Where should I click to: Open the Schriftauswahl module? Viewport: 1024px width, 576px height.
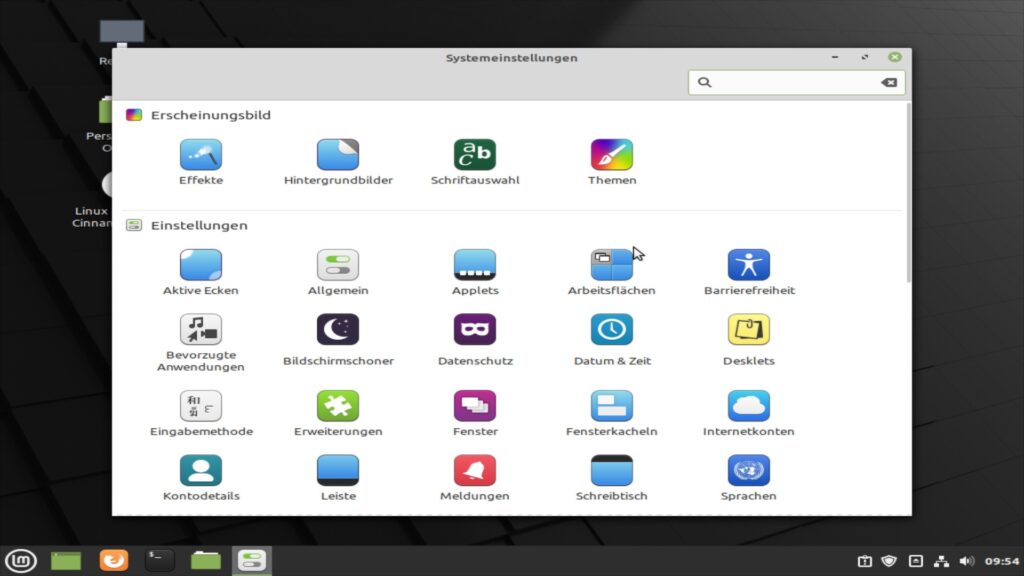475,162
